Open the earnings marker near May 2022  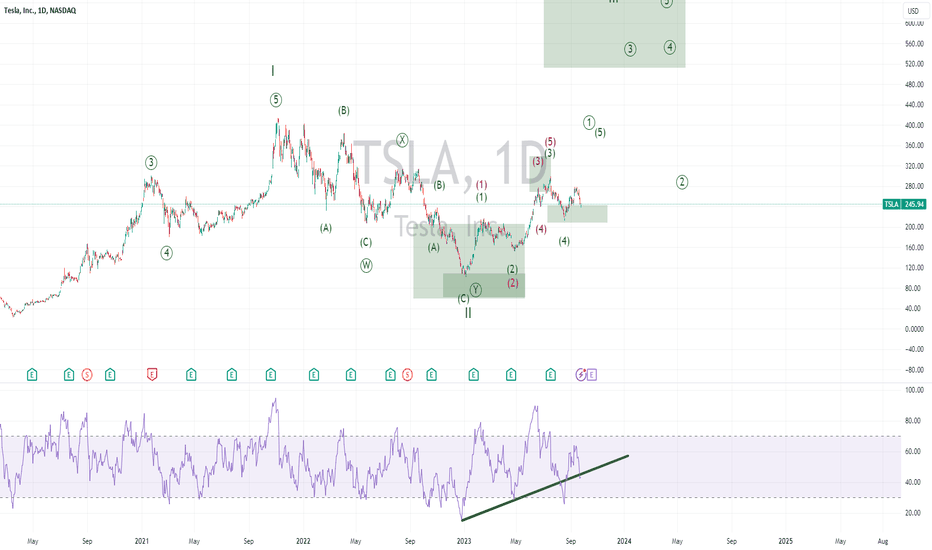[x=351, y=375]
